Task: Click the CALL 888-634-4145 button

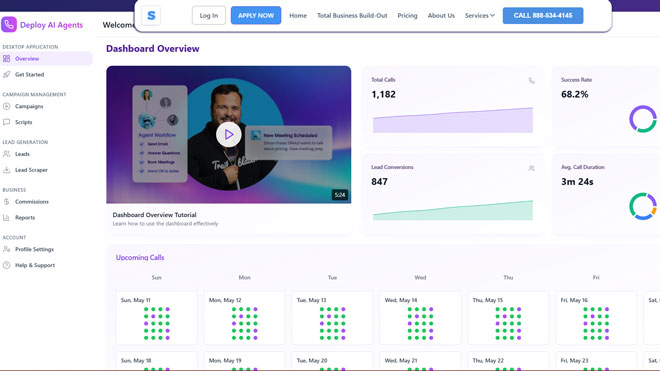Action: click(x=543, y=16)
